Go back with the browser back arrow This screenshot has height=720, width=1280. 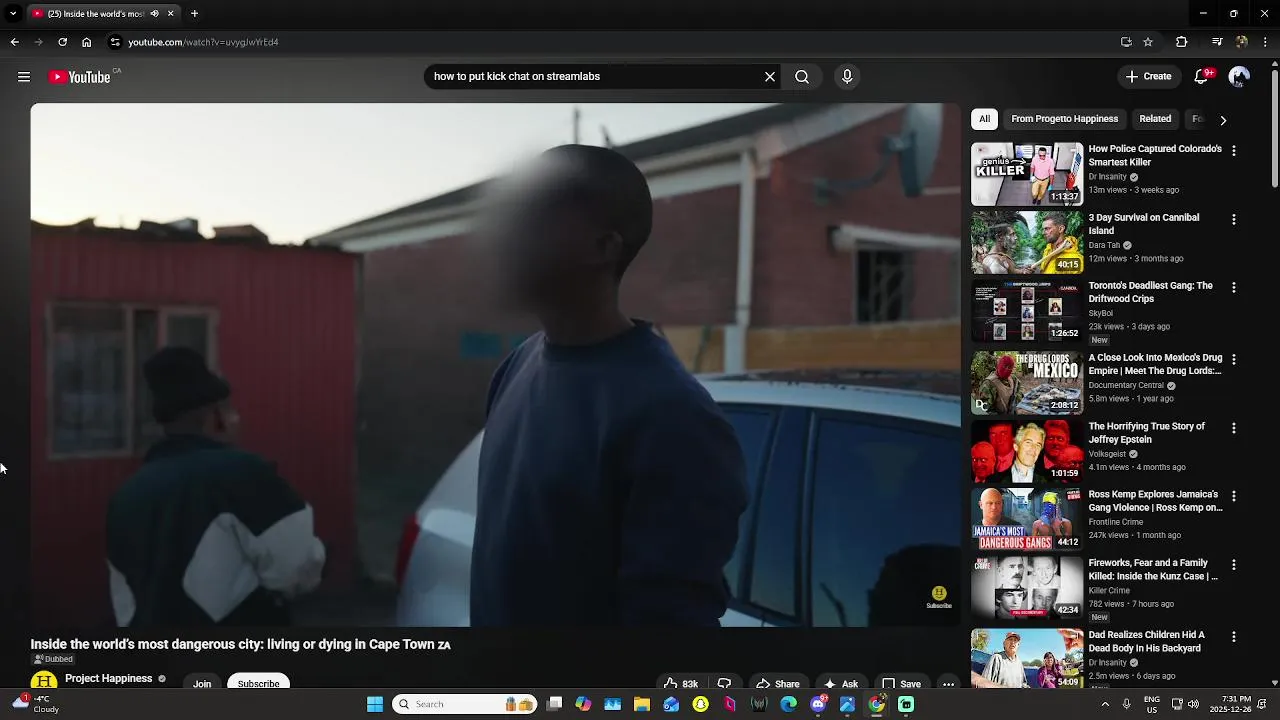pos(14,42)
